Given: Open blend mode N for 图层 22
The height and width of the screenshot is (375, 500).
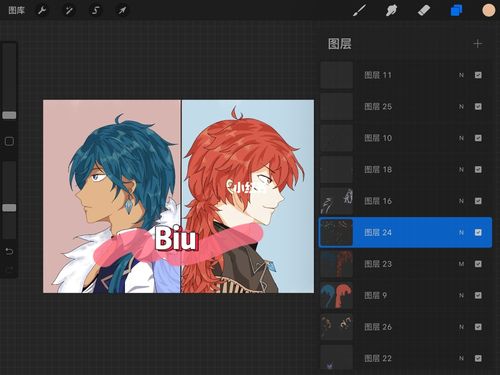Looking at the screenshot, I should [x=461, y=358].
